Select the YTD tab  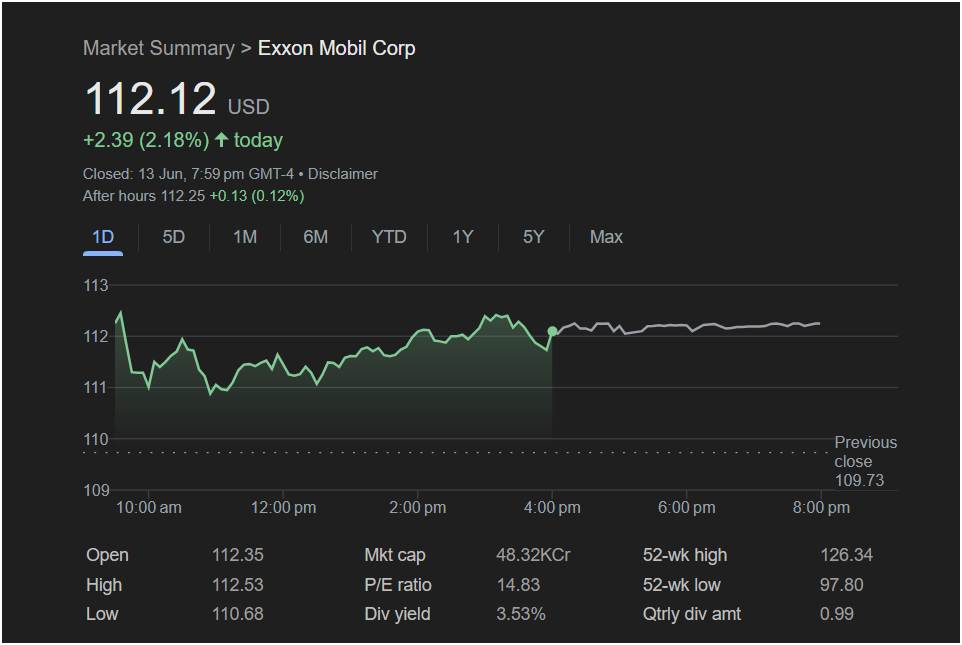[x=389, y=238]
